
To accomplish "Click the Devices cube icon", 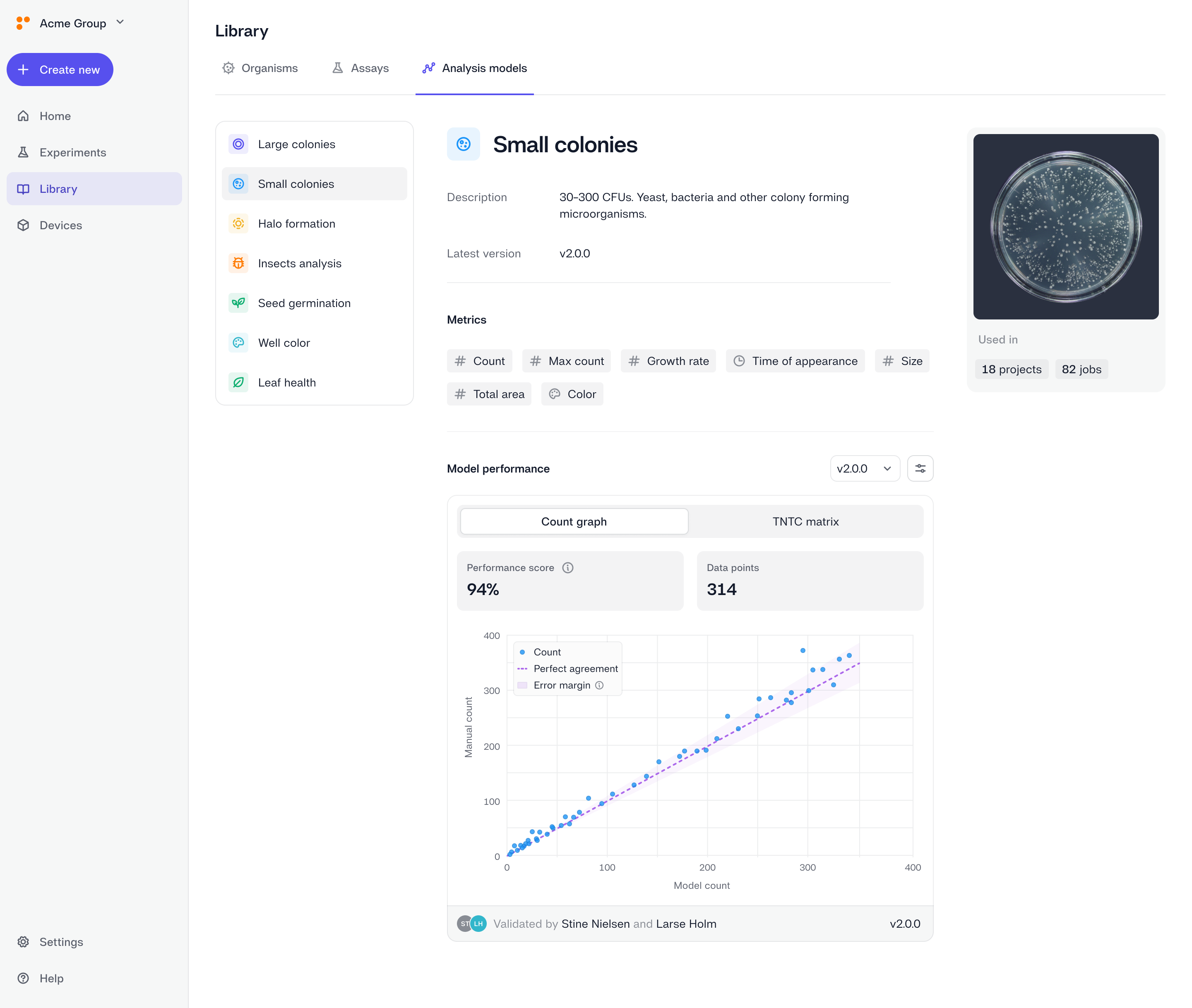I will pos(24,225).
